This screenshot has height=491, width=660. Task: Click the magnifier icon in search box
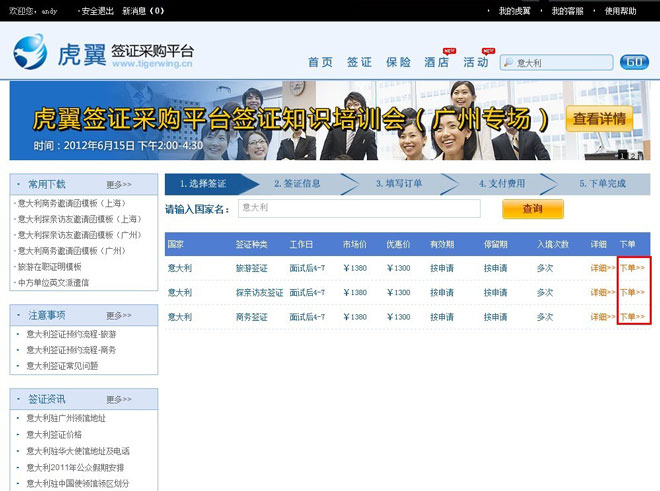pos(508,63)
